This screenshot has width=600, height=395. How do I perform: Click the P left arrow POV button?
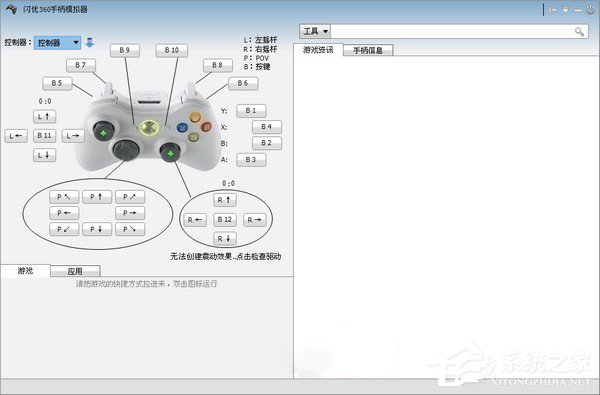pyautogui.click(x=64, y=213)
